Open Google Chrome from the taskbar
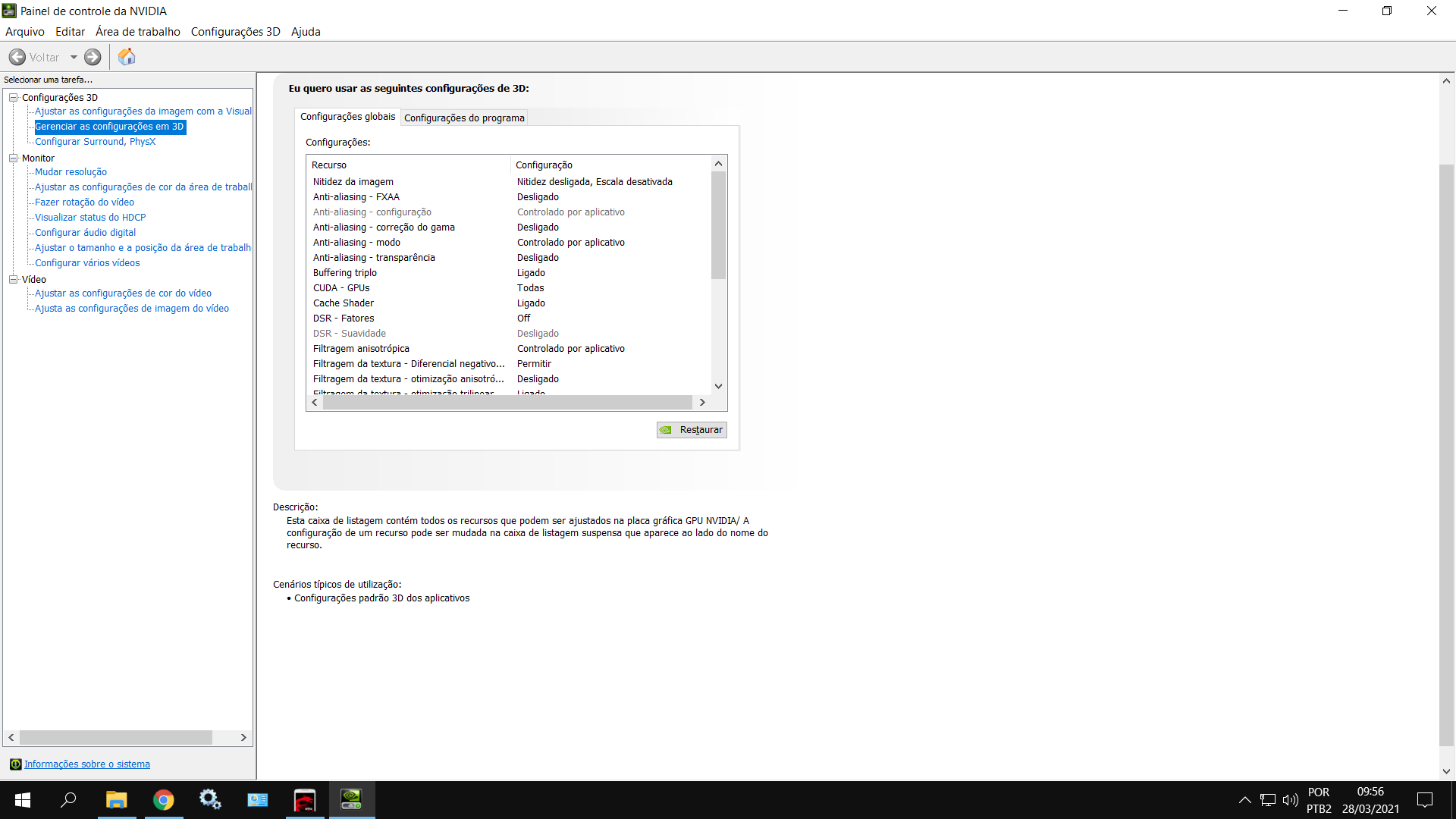 tap(163, 800)
